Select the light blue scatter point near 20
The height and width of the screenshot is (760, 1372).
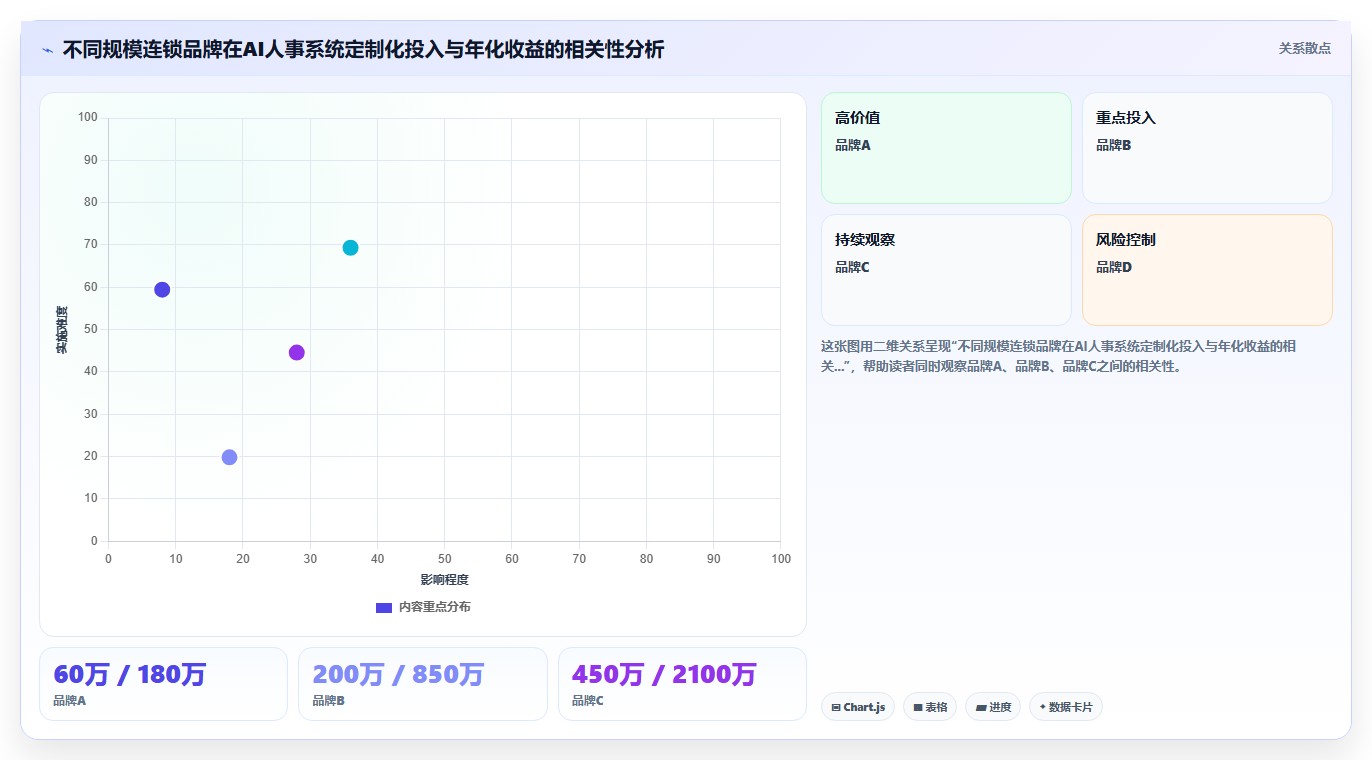(229, 457)
